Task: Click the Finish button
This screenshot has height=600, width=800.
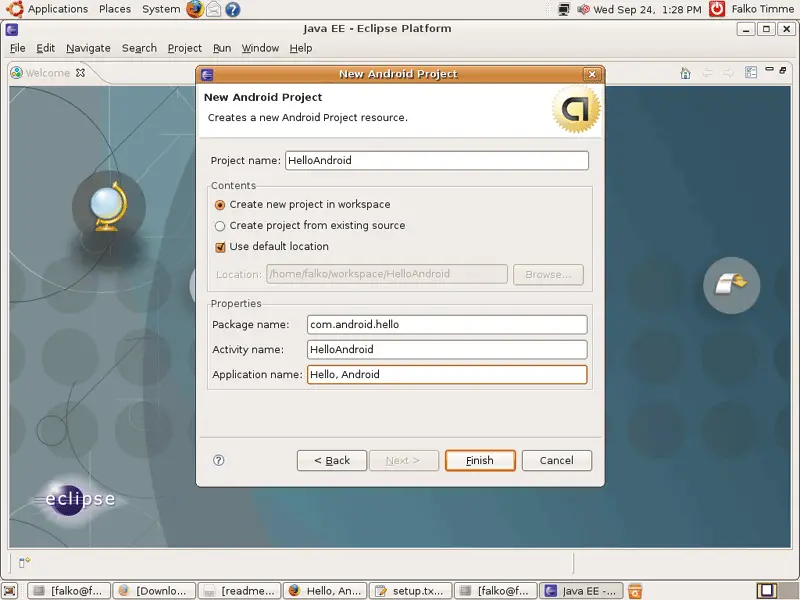Action: pyautogui.click(x=480, y=460)
